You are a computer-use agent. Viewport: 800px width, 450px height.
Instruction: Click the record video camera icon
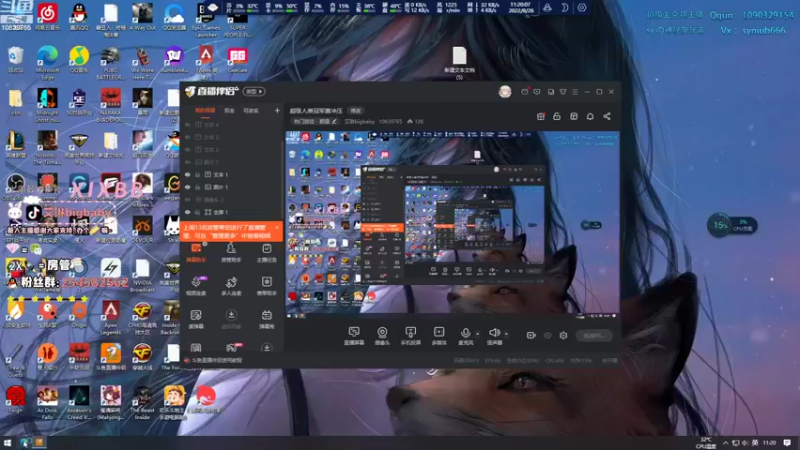(x=531, y=335)
